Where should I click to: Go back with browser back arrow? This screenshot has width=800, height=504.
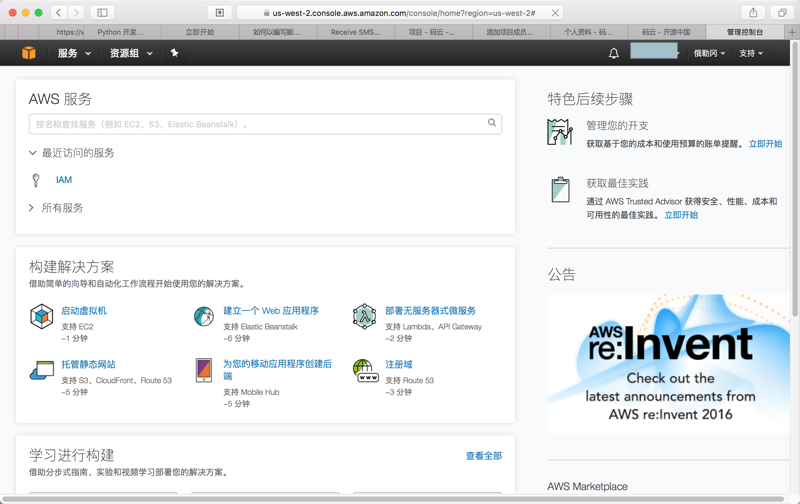click(59, 13)
